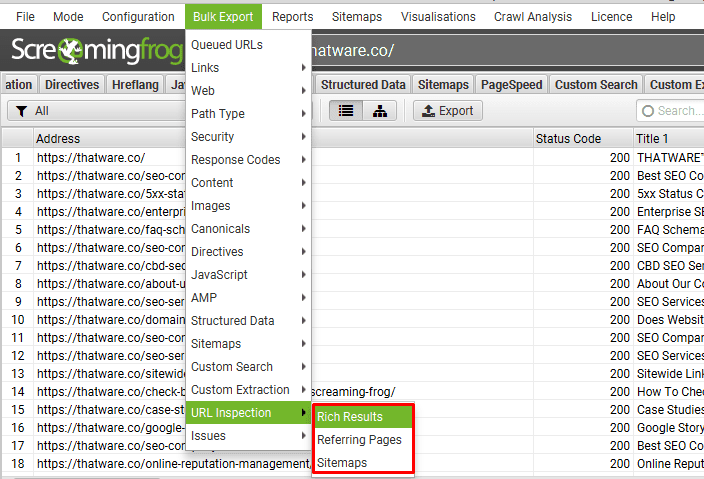Viewport: 704px width, 479px height.
Task: Click the Export button
Action: click(x=448, y=111)
